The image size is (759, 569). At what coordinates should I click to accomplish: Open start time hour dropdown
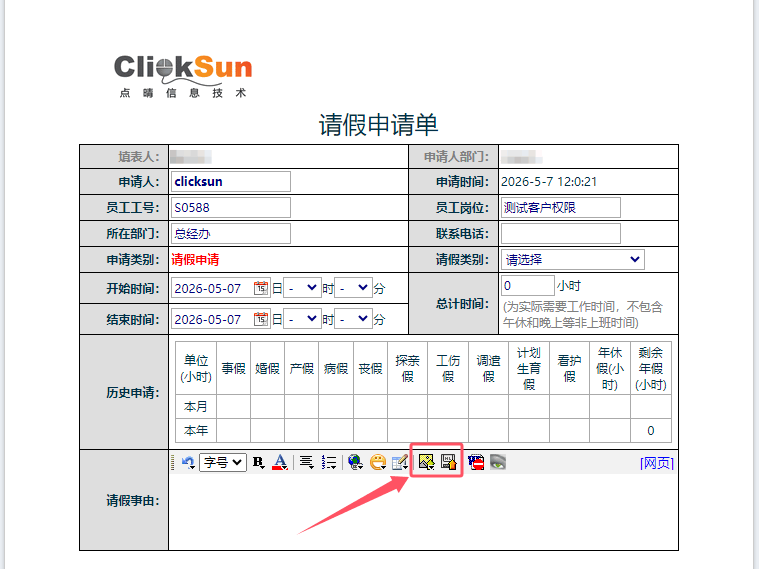click(x=302, y=289)
